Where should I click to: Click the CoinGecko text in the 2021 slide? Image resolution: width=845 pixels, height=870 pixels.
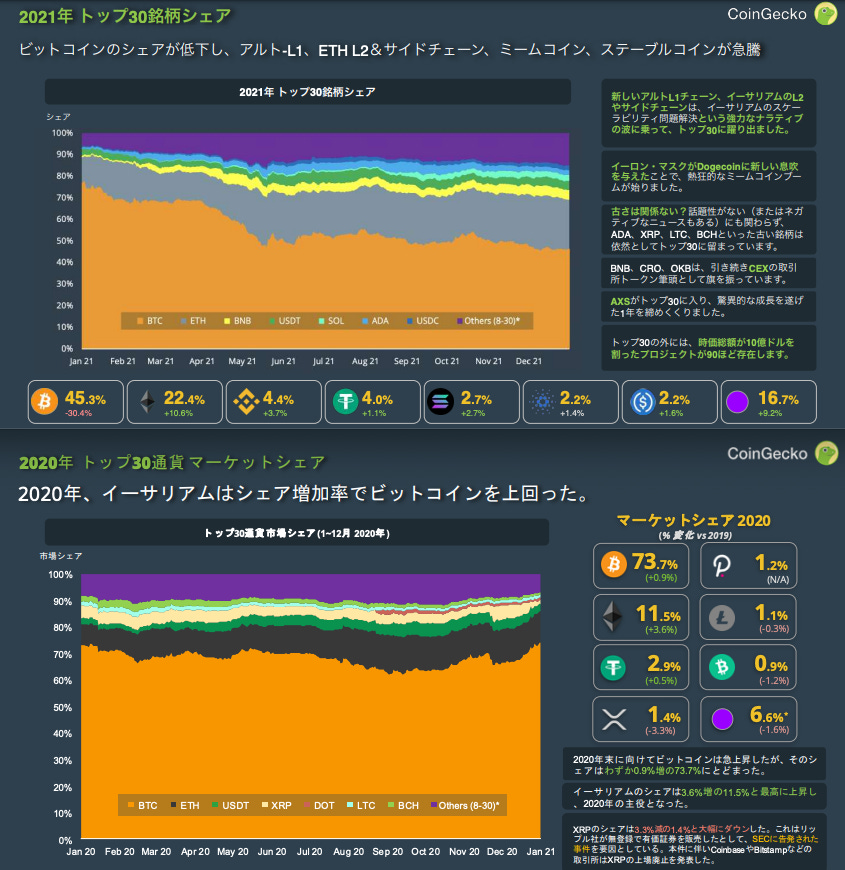point(767,14)
